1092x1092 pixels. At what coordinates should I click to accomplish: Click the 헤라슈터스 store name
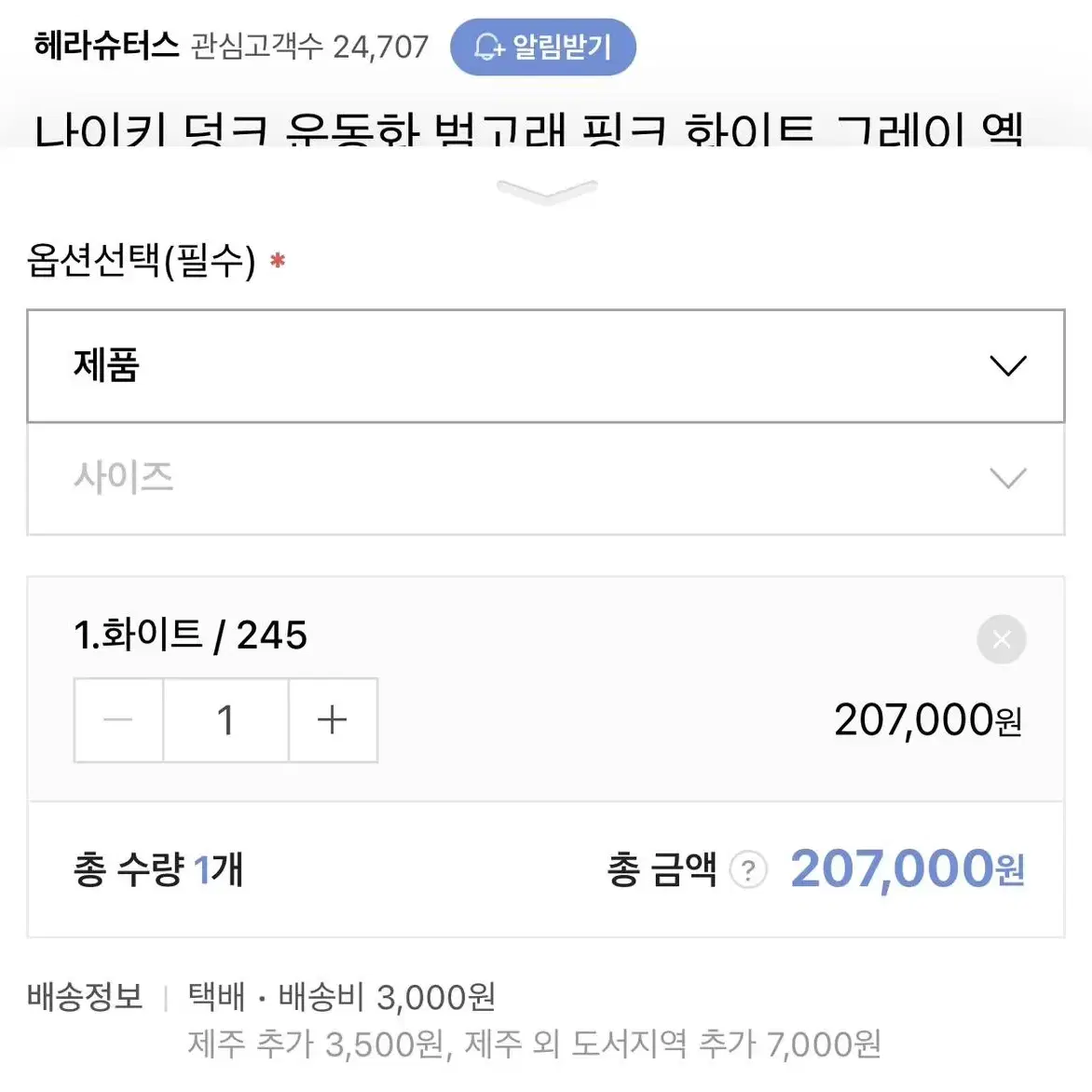click(106, 46)
